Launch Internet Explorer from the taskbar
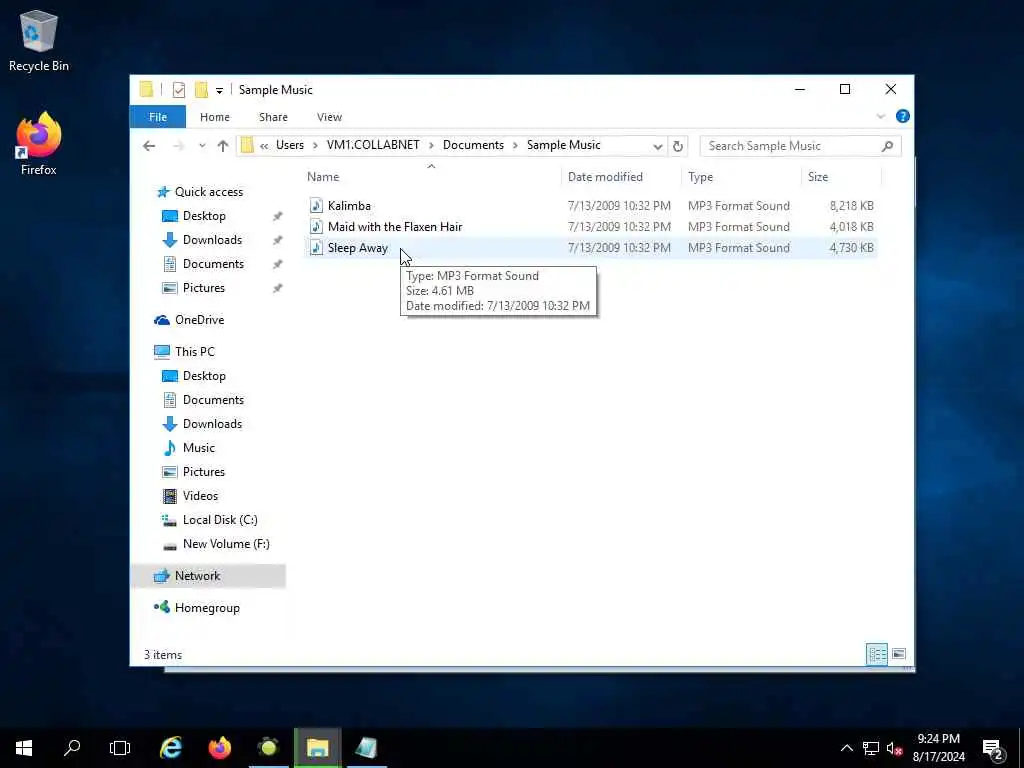 tap(171, 748)
